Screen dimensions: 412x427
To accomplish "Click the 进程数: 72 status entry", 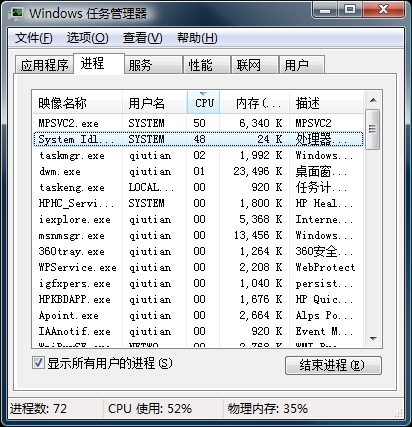I will coord(38,408).
